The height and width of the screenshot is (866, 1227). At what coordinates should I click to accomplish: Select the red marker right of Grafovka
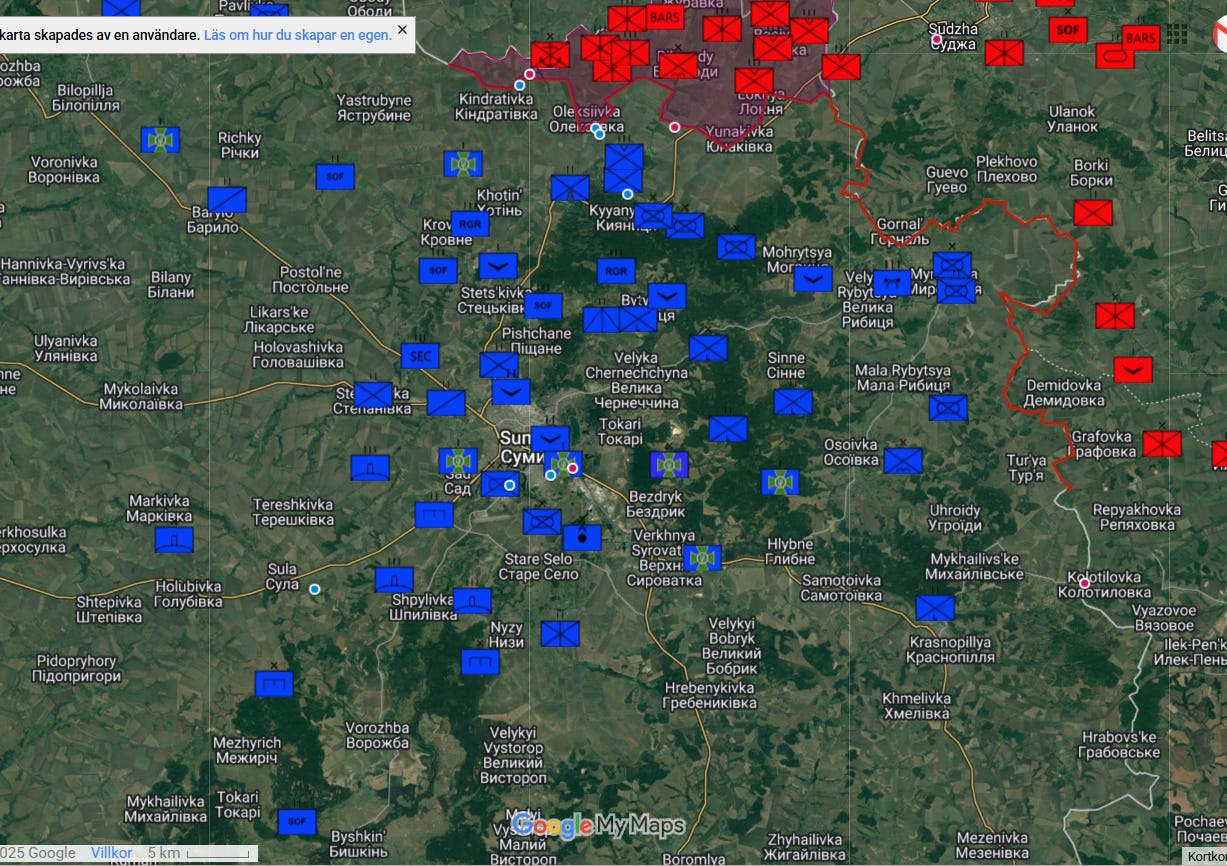tap(1162, 444)
